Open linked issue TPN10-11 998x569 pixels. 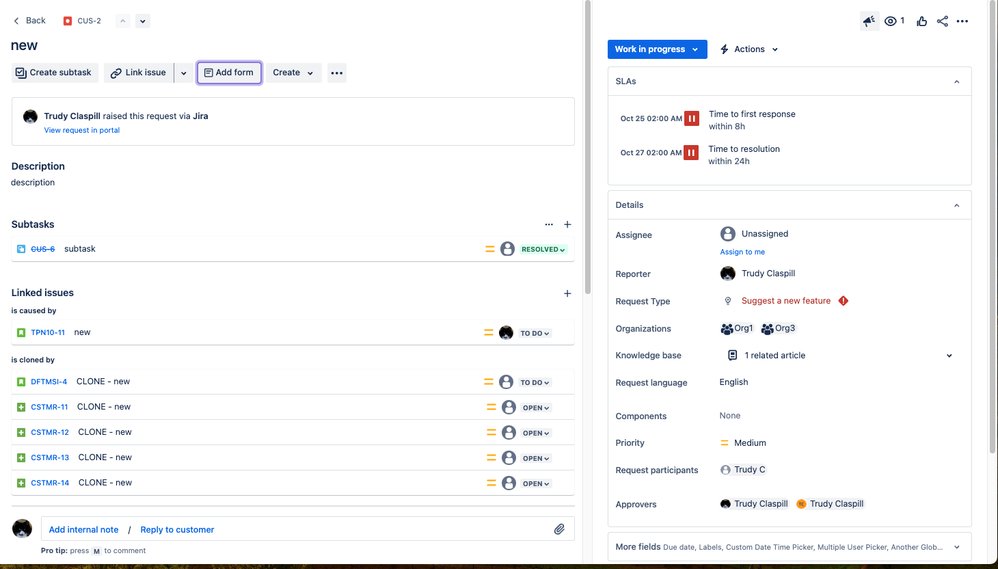pyautogui.click(x=48, y=332)
